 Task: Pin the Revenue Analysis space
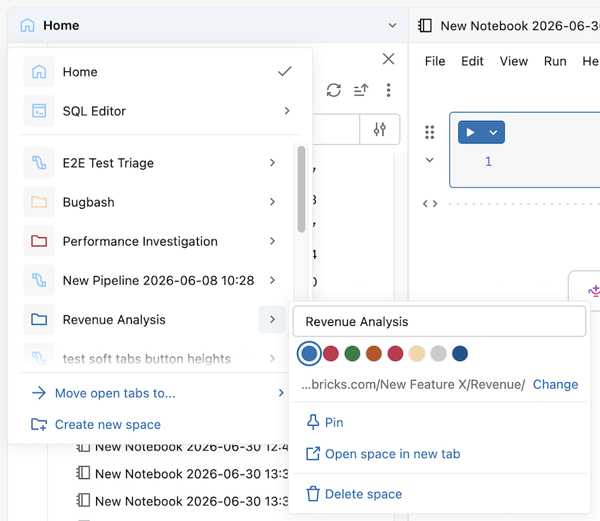click(334, 422)
